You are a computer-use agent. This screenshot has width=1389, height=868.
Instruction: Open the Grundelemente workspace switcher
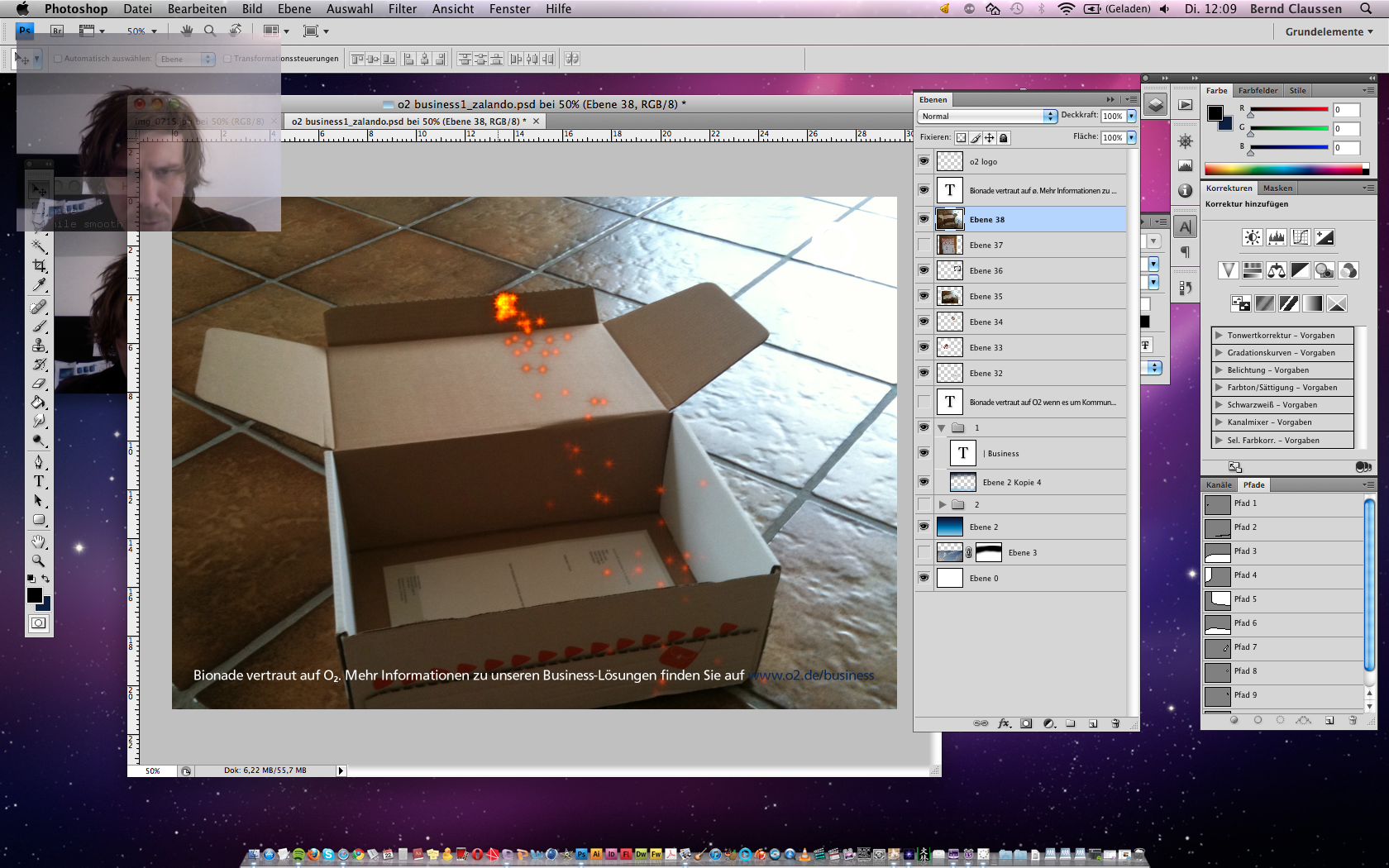pyautogui.click(x=1329, y=31)
